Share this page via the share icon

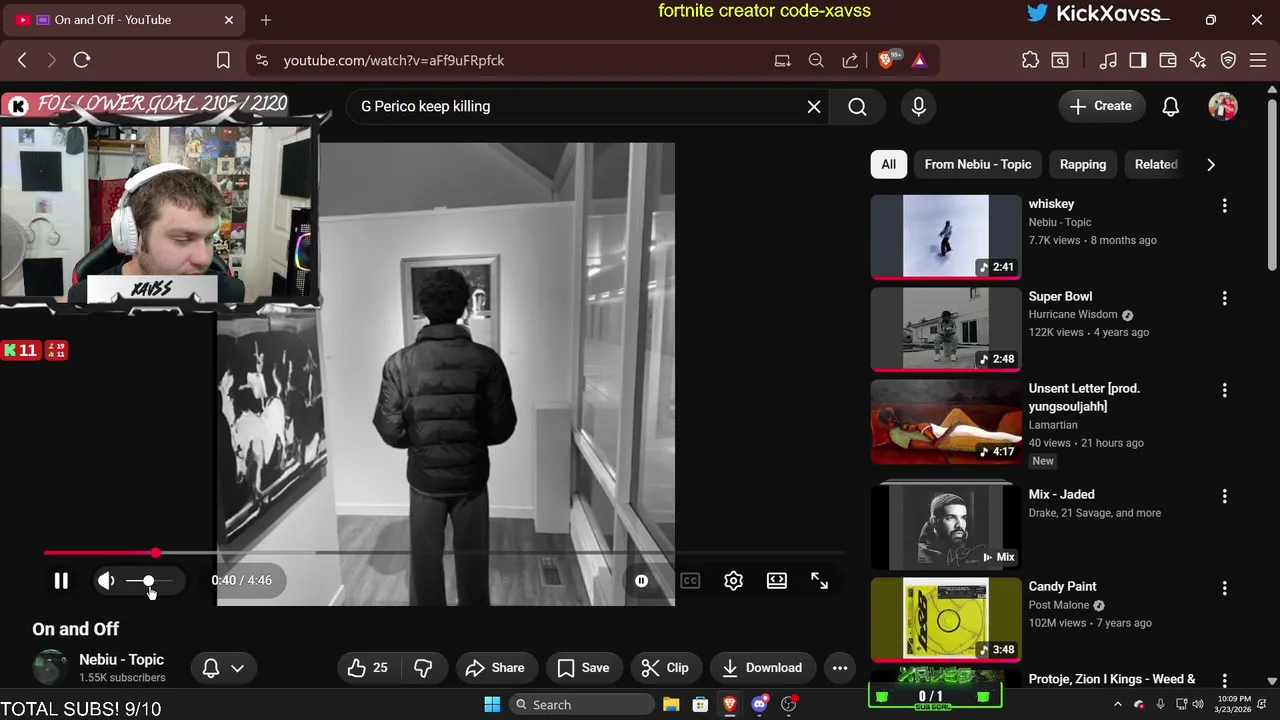850,60
